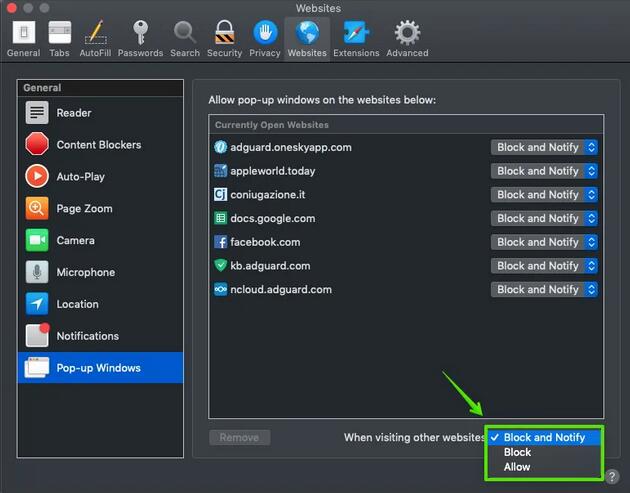Open the General preferences pane
This screenshot has width=630, height=493.
[23, 38]
